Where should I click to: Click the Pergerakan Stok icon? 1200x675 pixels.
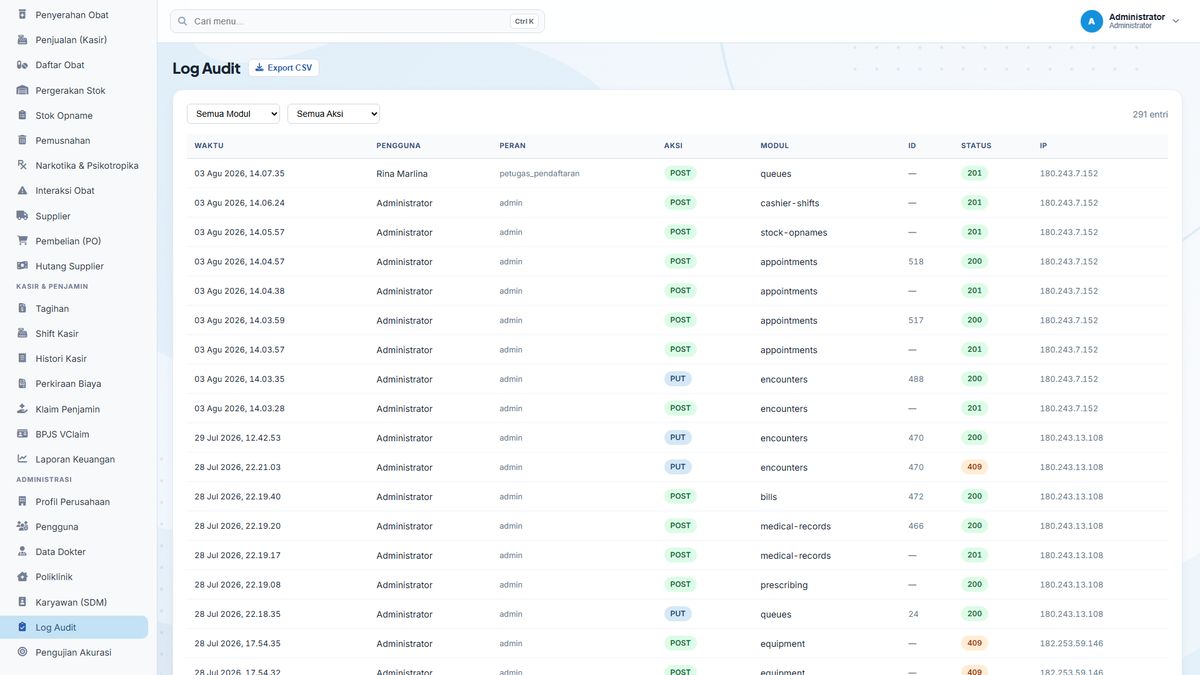[23, 90]
